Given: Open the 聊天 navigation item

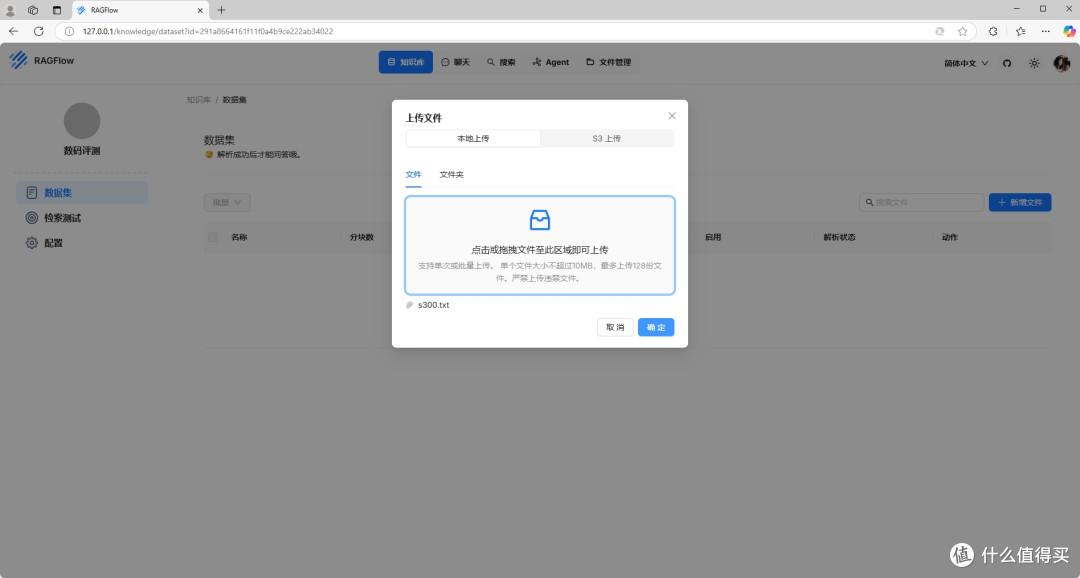Looking at the screenshot, I should [x=455, y=62].
